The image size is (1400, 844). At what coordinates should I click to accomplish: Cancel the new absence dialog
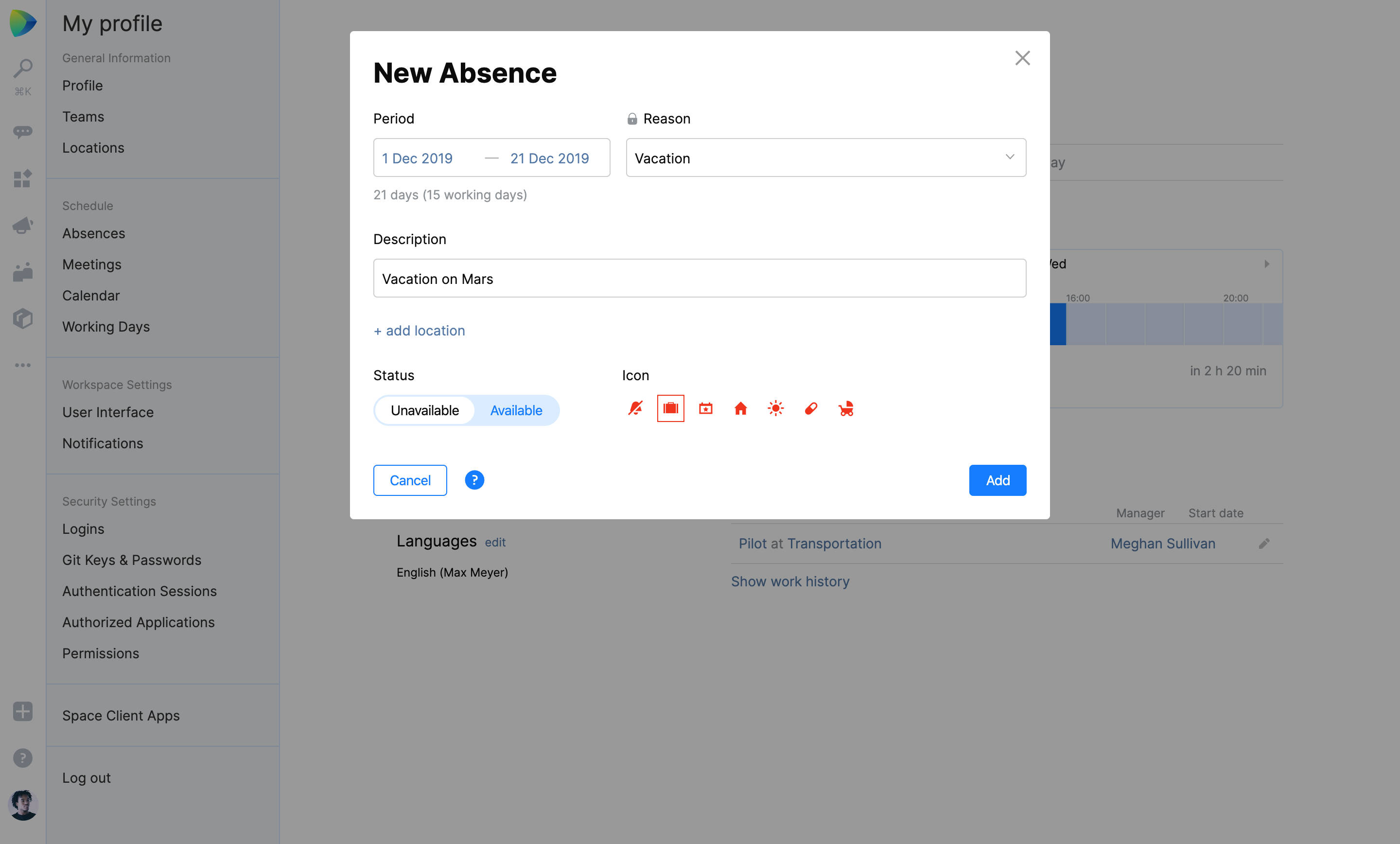pos(410,480)
